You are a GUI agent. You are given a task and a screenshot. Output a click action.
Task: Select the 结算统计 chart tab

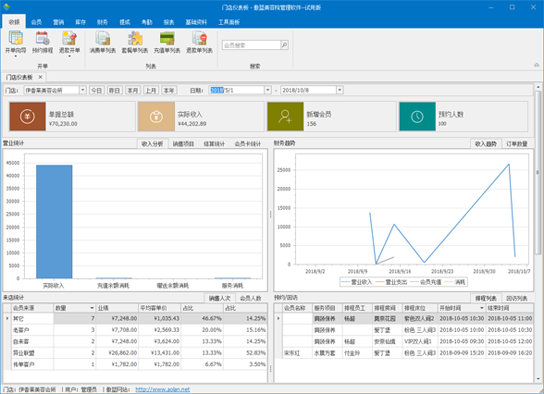pyautogui.click(x=214, y=144)
